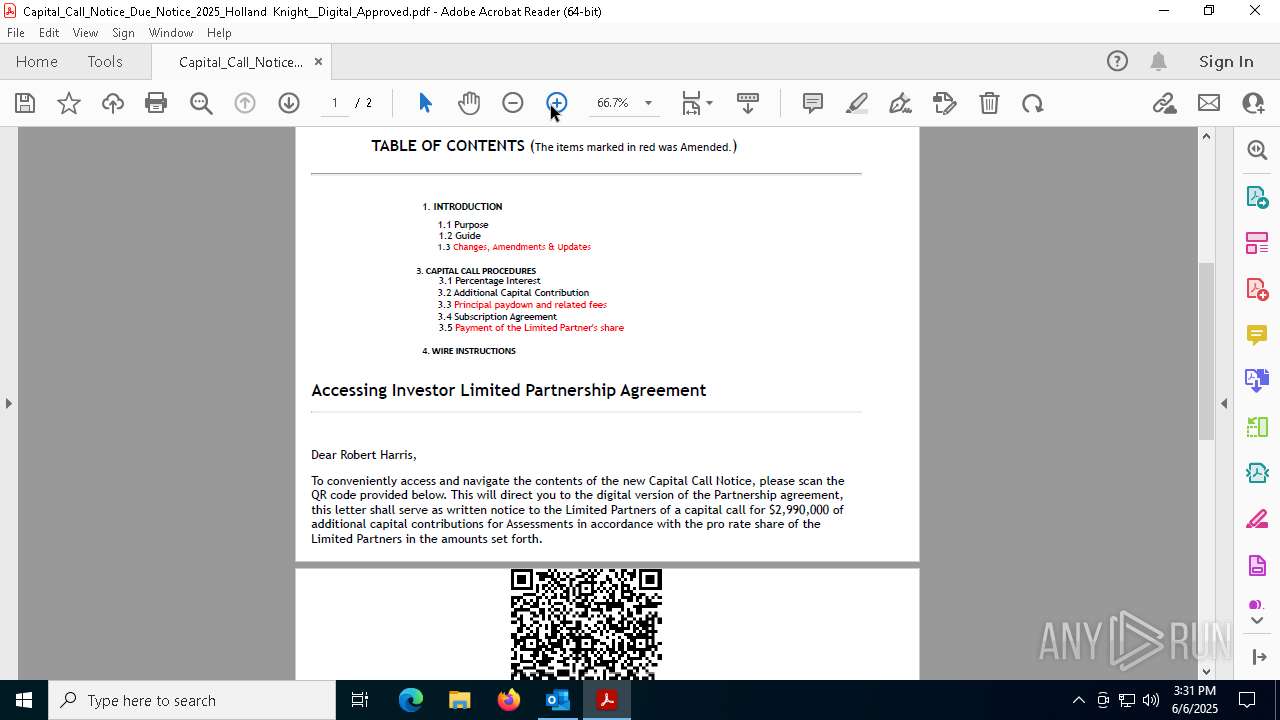The height and width of the screenshot is (720, 1280).
Task: Open Organize Pages in right pane
Action: point(1257,427)
